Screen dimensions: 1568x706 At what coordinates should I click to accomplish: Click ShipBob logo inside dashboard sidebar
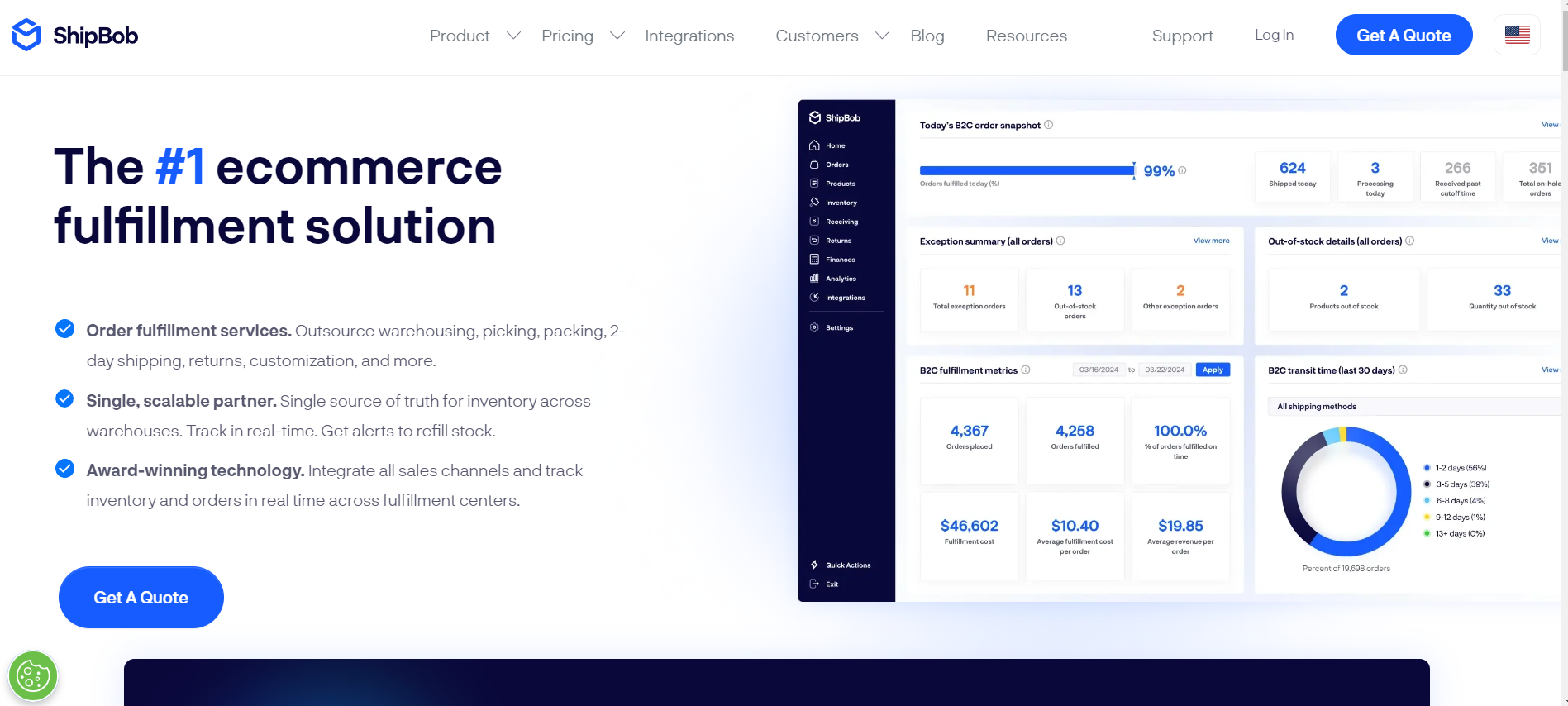(x=835, y=117)
